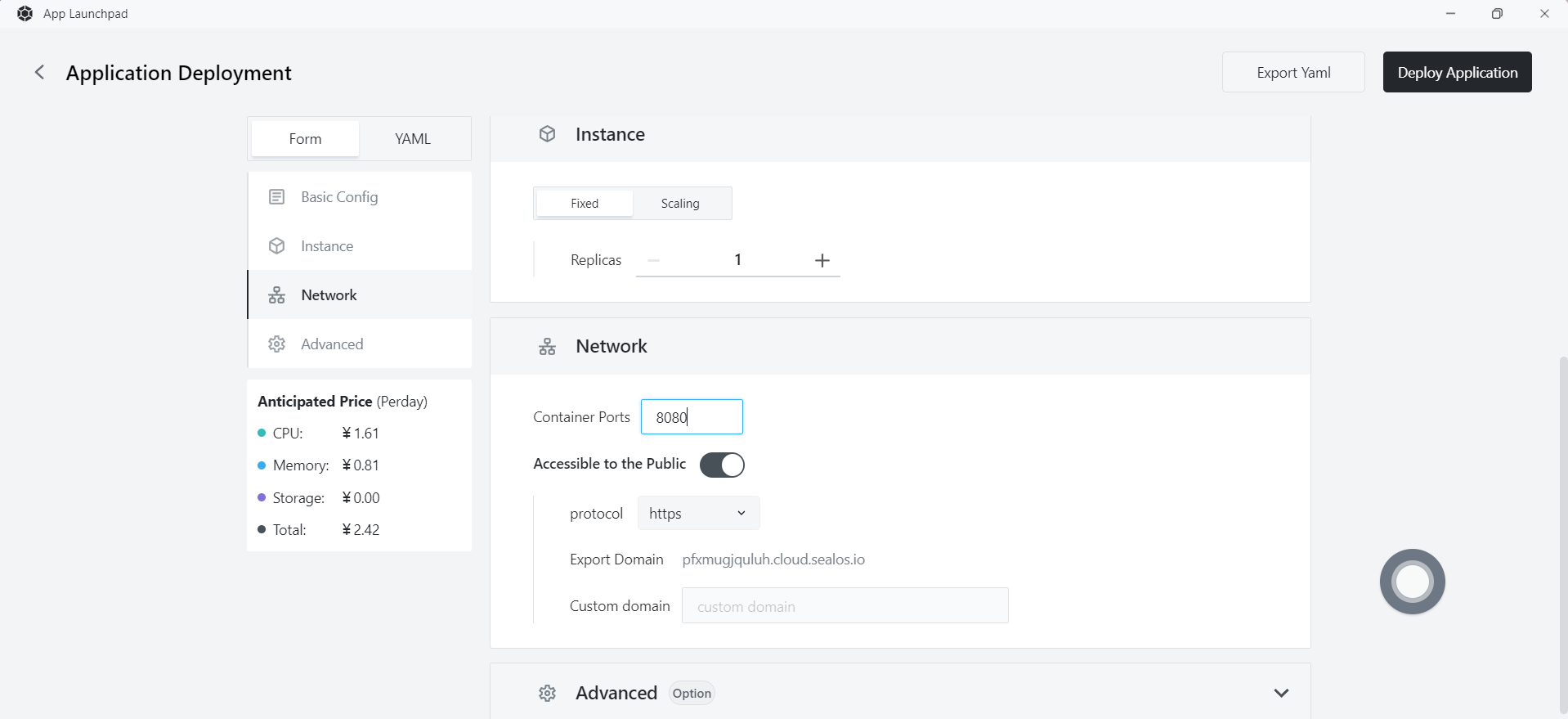This screenshot has width=1568, height=719.
Task: Click the floating circular assistant button
Action: (x=1412, y=582)
